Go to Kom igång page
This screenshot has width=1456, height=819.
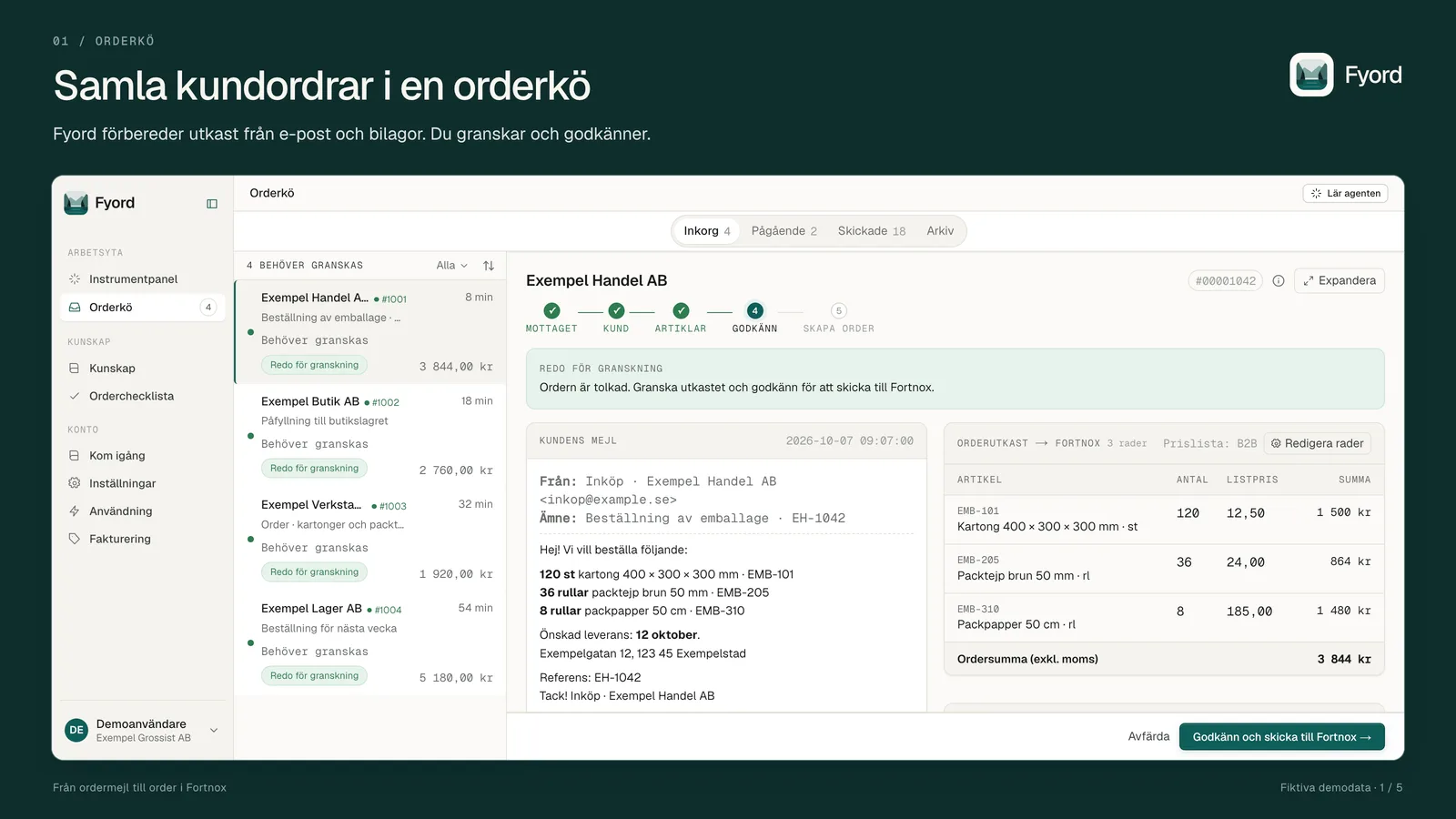point(142,456)
